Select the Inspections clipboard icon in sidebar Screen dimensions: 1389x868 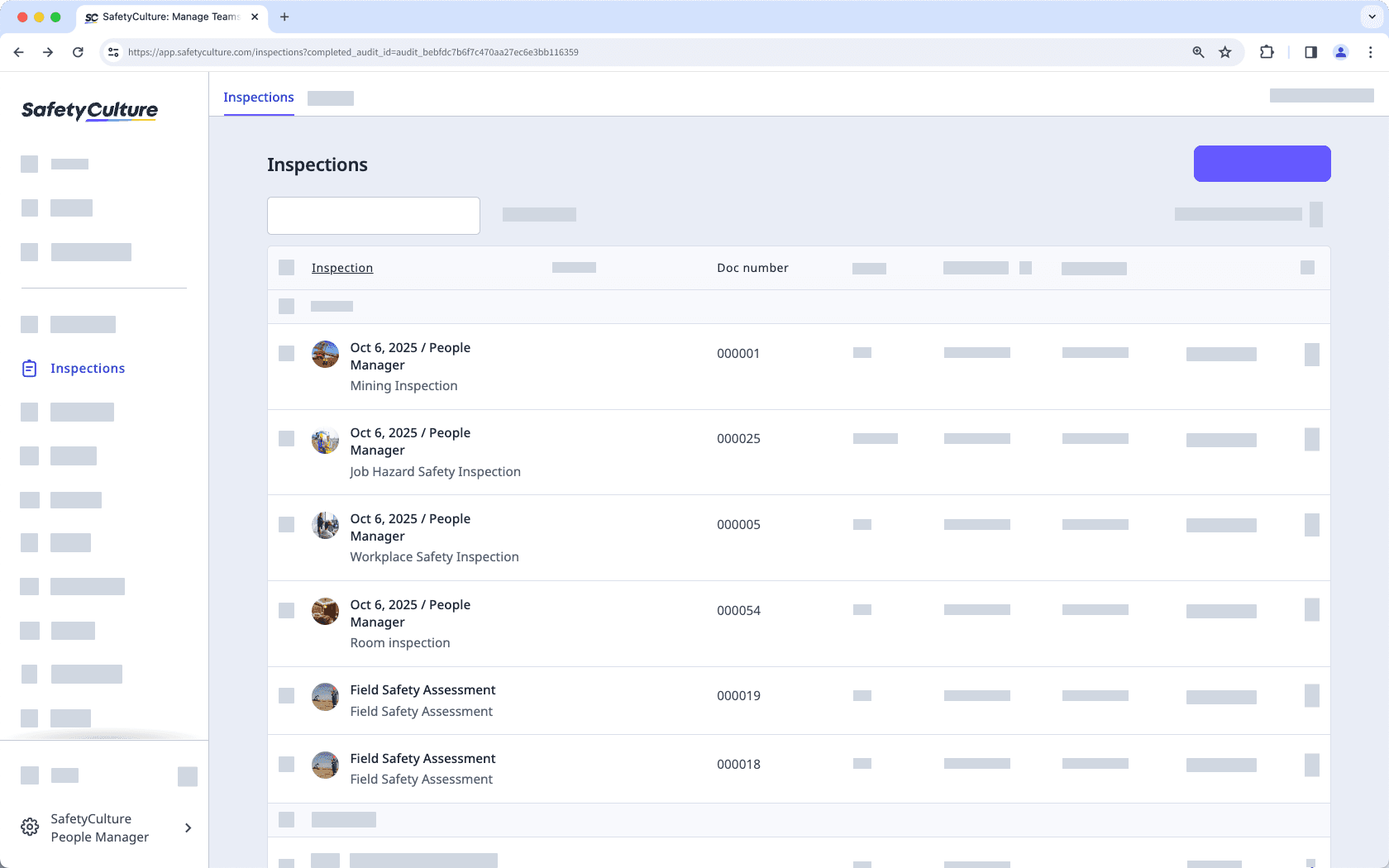pos(29,368)
